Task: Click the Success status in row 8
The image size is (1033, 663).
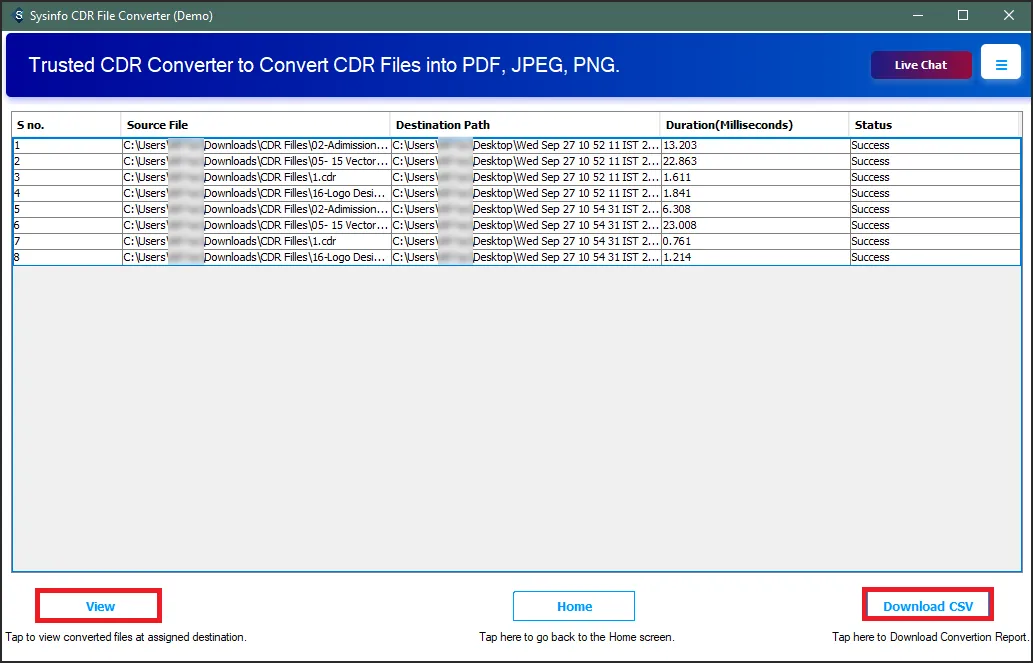Action: (x=870, y=257)
